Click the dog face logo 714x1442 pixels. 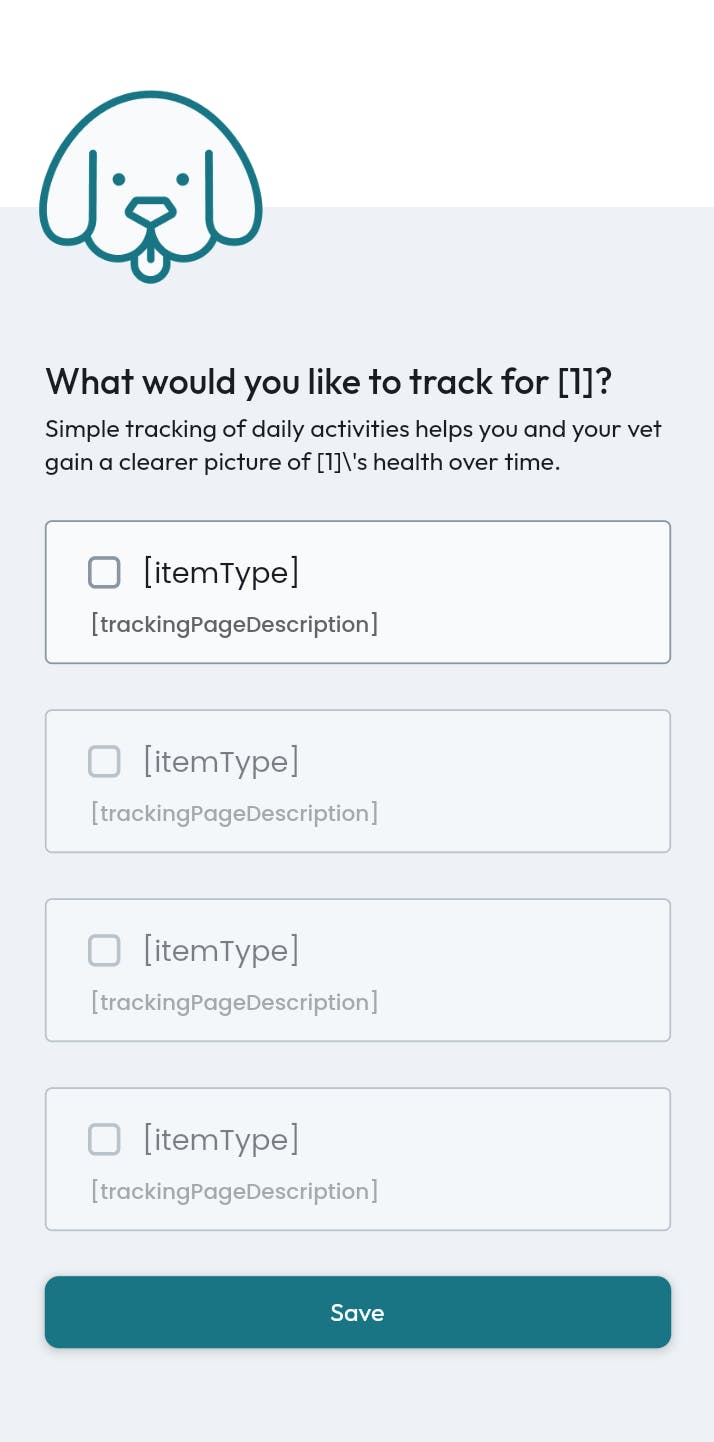pos(150,186)
